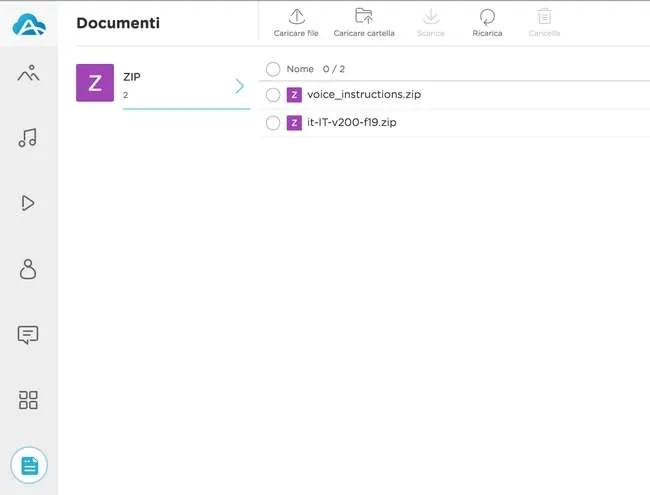Image resolution: width=650 pixels, height=495 pixels.
Task: Select the Documents section icon in sidebar
Action: [x=29, y=465]
